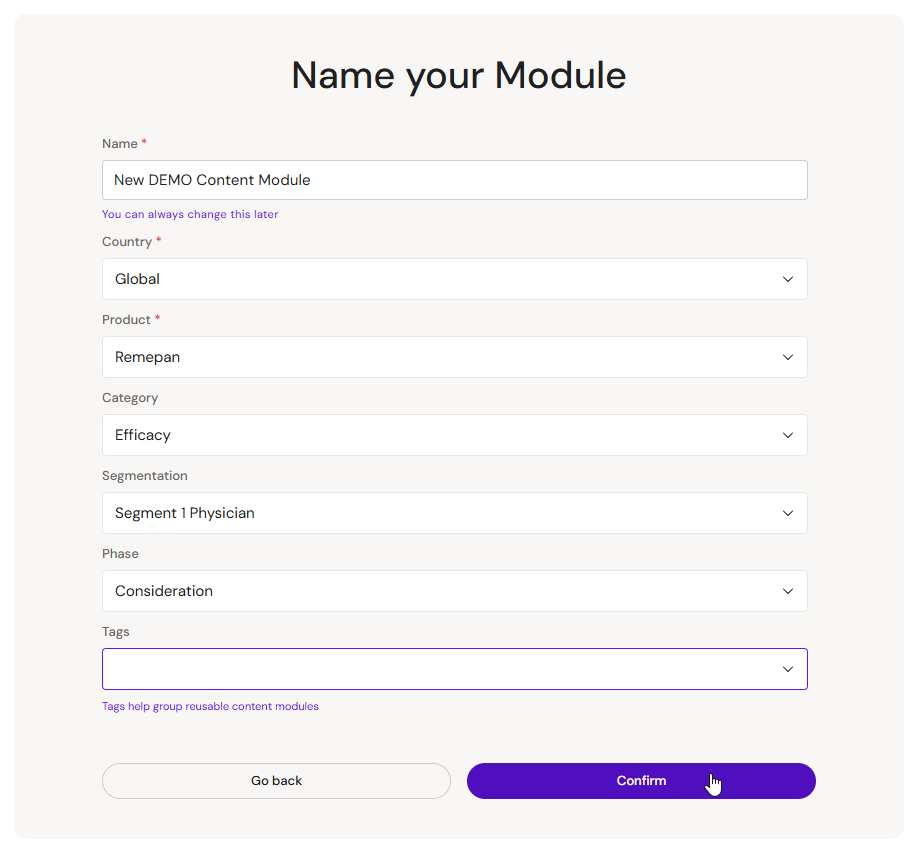This screenshot has height=853, width=921.
Task: Click the Country field label
Action: click(127, 242)
